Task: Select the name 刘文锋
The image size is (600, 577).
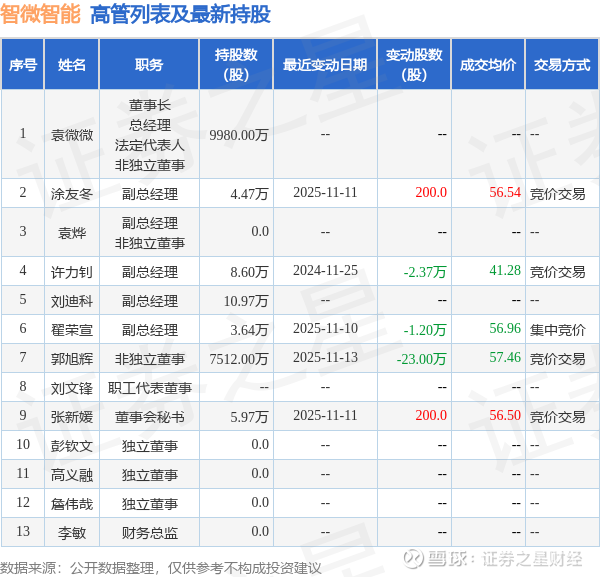Action: [72, 388]
